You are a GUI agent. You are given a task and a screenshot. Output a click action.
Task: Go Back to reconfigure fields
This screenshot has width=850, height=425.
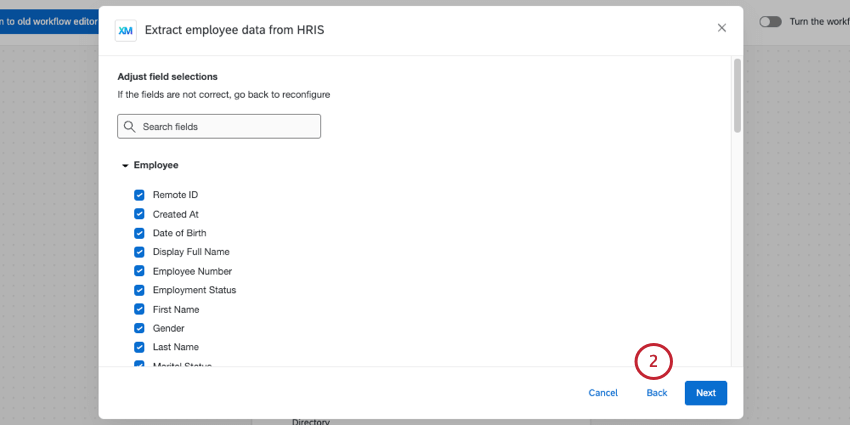656,393
